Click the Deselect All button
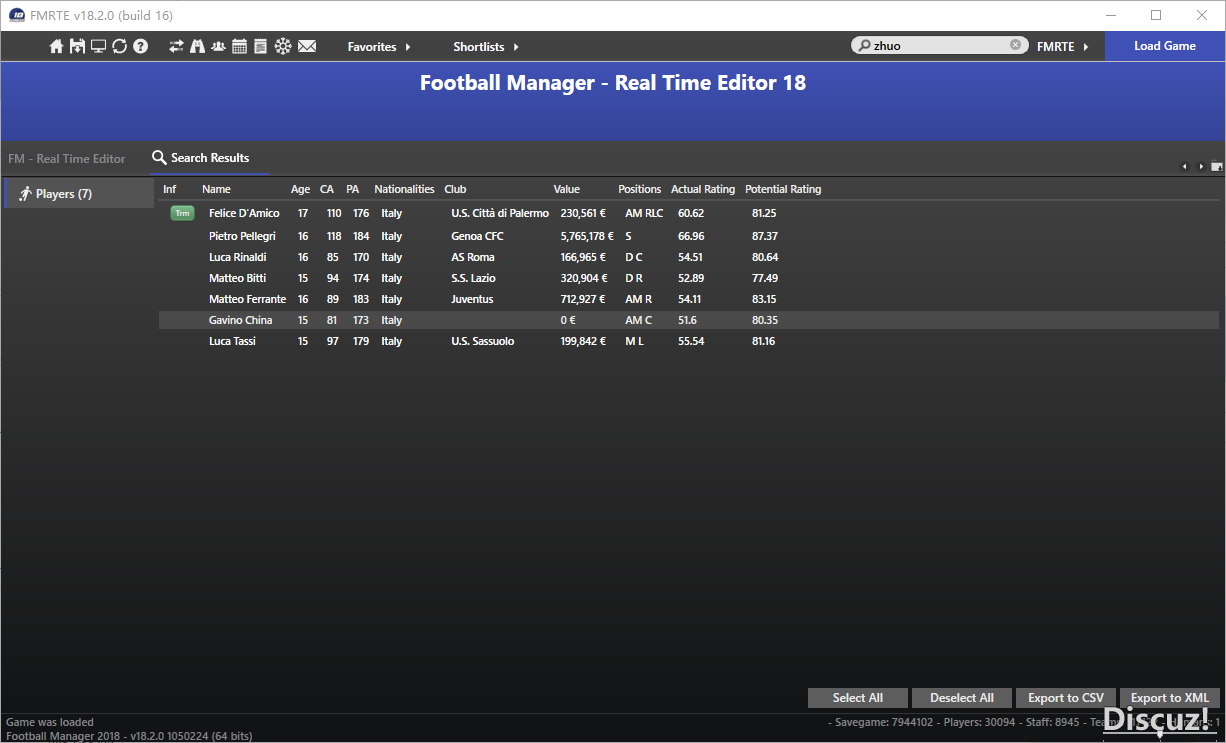This screenshot has height=743, width=1226. (962, 698)
